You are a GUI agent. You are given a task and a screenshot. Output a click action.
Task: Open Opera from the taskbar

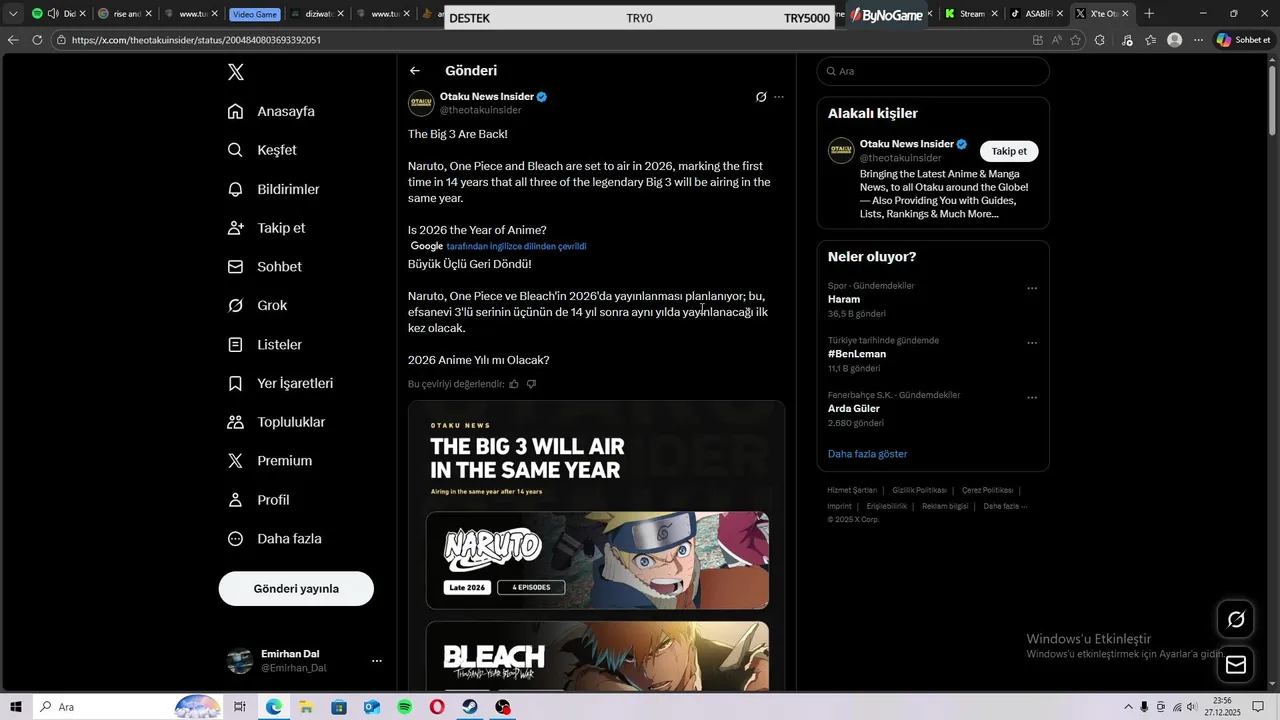(x=437, y=707)
